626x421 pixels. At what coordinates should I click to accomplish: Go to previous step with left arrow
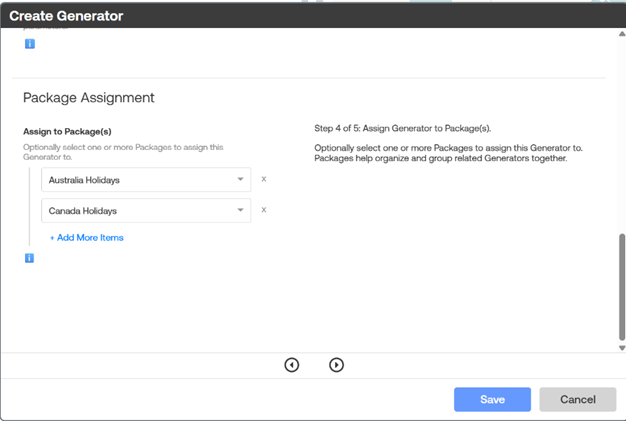[x=291, y=365]
